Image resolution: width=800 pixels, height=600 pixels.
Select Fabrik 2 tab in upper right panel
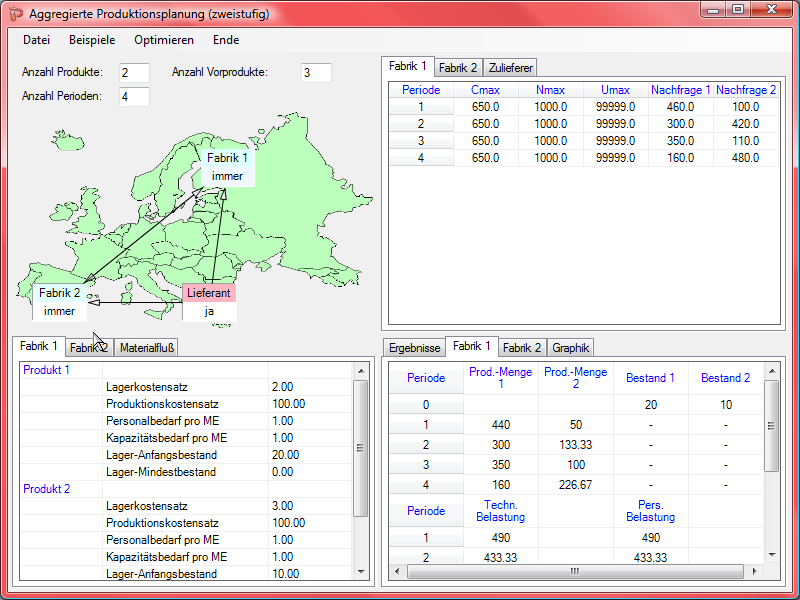(458, 68)
